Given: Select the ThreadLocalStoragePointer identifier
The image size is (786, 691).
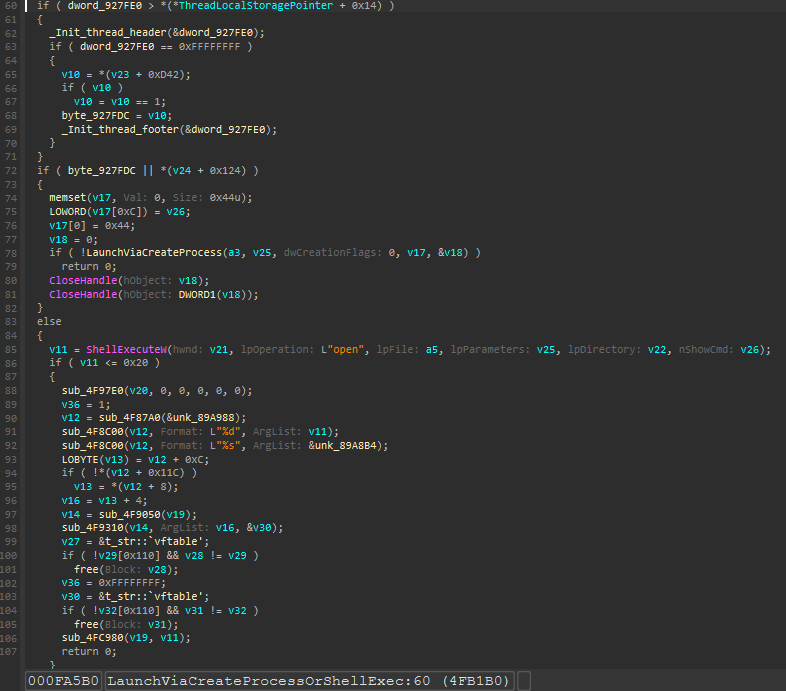Looking at the screenshot, I should click(256, 6).
